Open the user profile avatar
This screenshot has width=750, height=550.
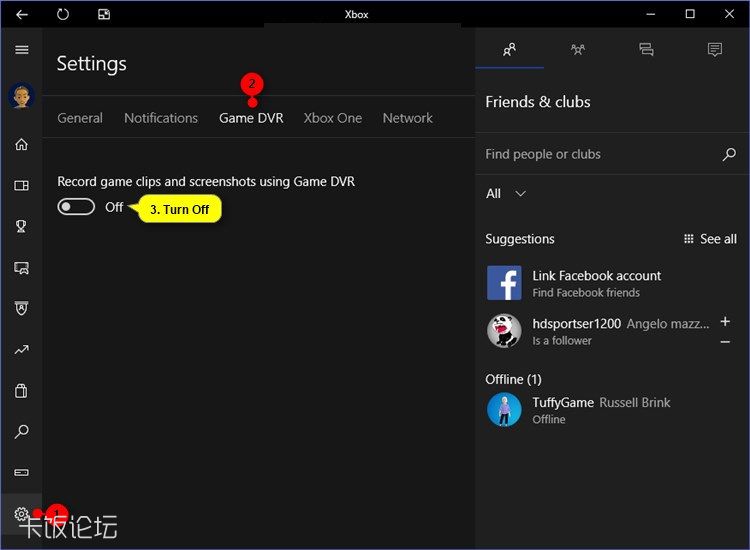point(22,96)
